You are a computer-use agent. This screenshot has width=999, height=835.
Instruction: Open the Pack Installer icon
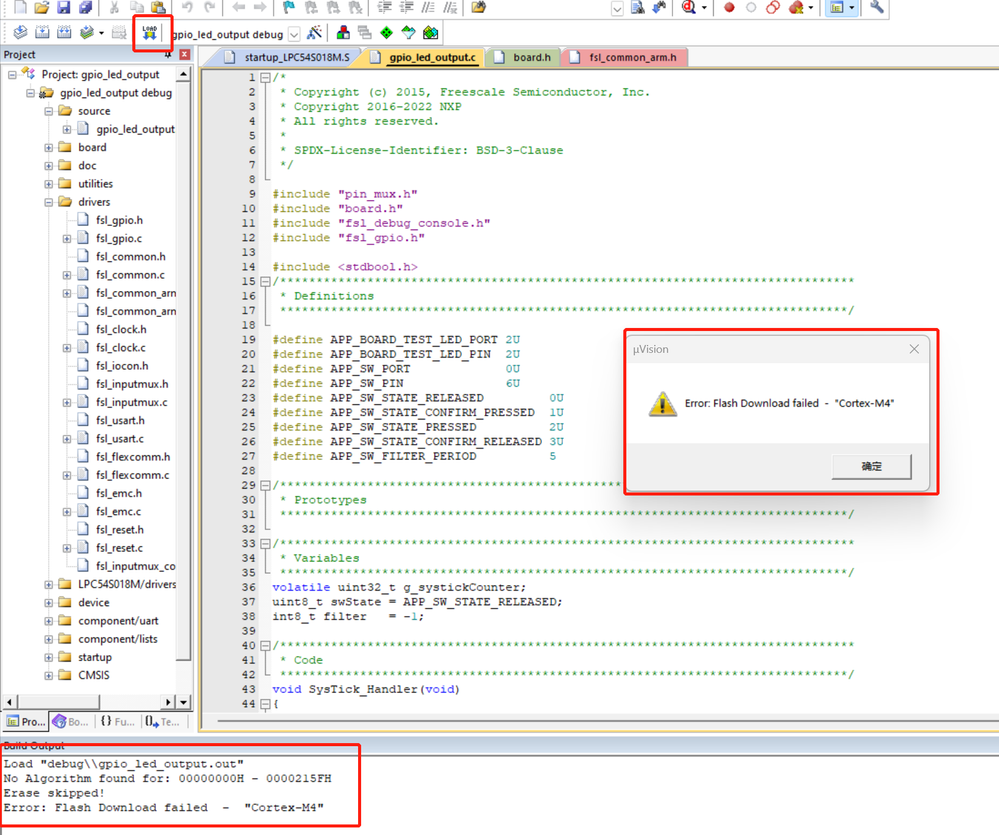(431, 32)
